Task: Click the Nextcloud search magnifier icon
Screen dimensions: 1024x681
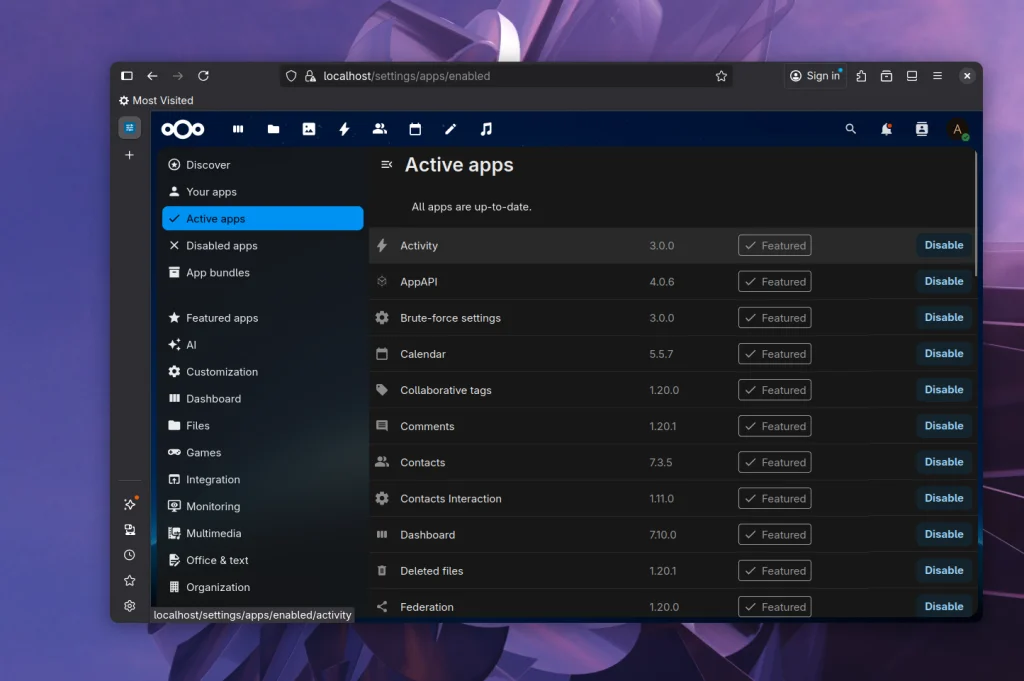Action: click(x=851, y=129)
